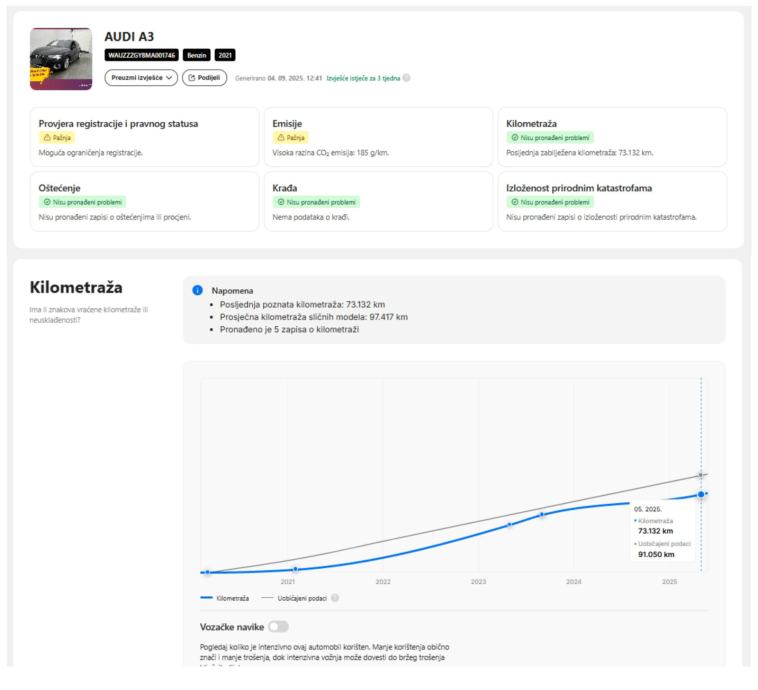This screenshot has height=690, width=758.
Task: Click info icon next to report expiry
Action: tap(406, 78)
